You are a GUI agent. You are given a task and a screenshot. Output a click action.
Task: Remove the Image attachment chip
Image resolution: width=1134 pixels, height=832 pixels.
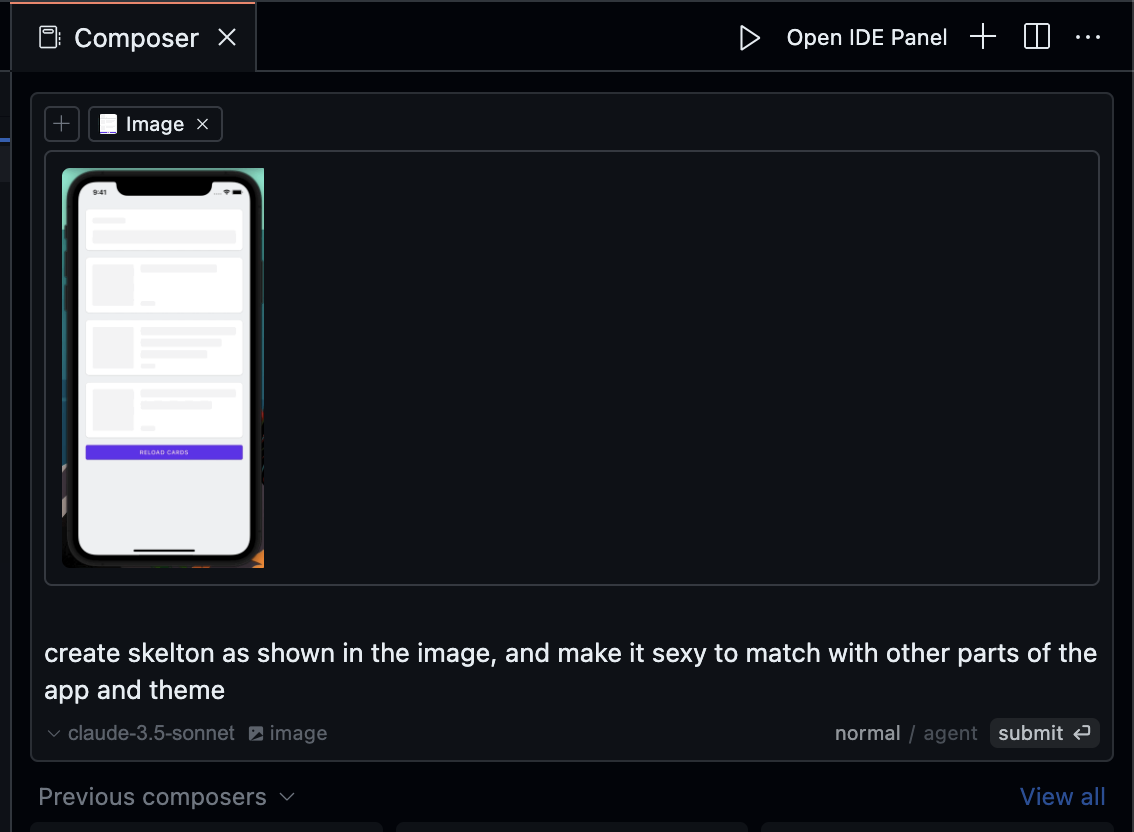pos(202,124)
